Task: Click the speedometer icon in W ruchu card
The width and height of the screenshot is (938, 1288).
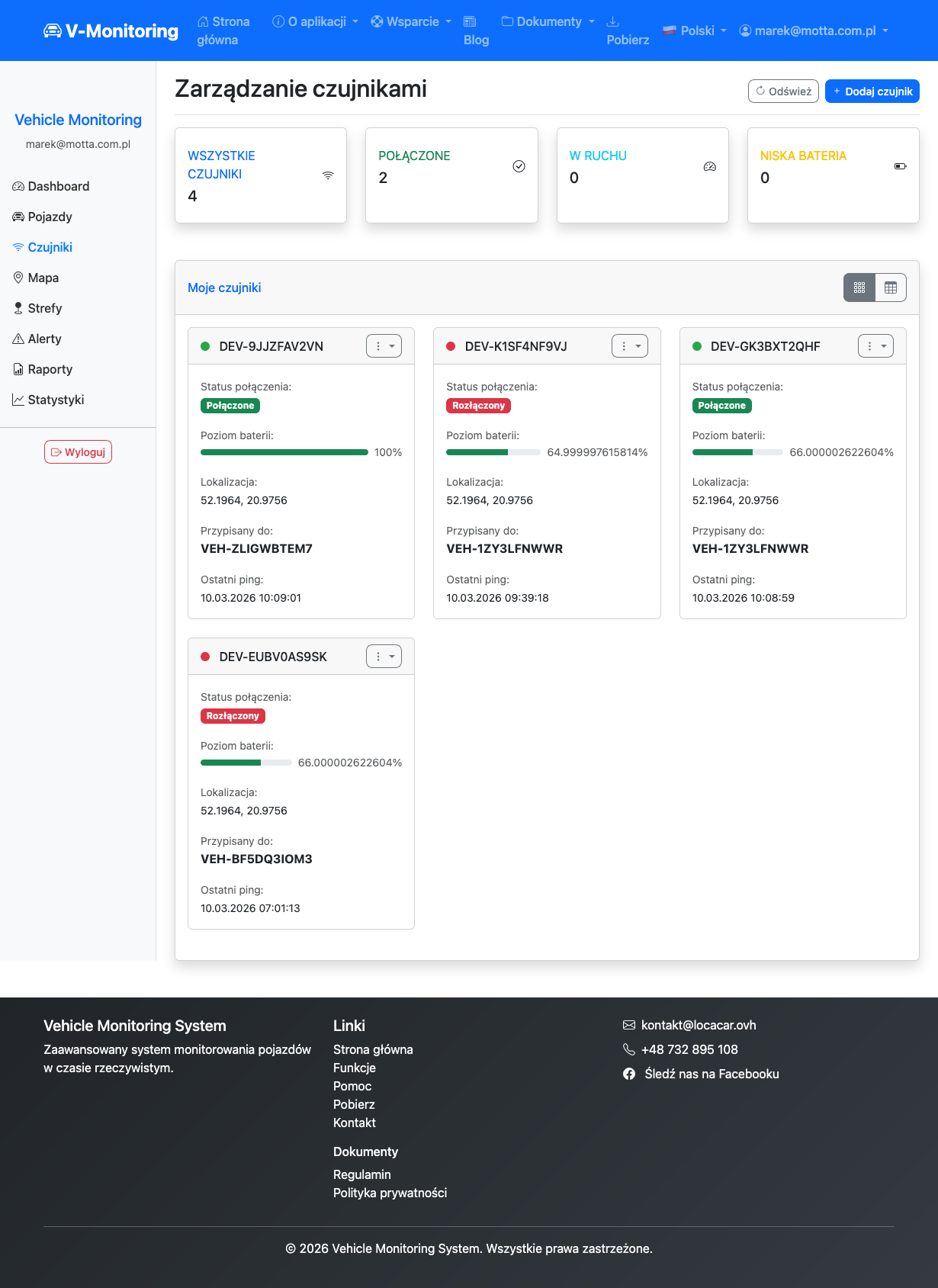Action: pyautogui.click(x=709, y=166)
